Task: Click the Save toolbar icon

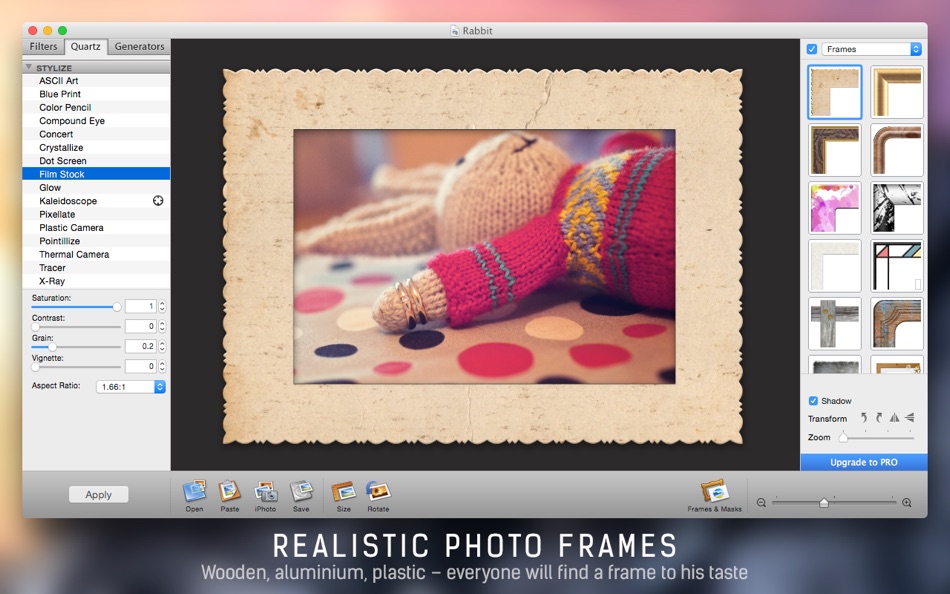Action: point(301,492)
